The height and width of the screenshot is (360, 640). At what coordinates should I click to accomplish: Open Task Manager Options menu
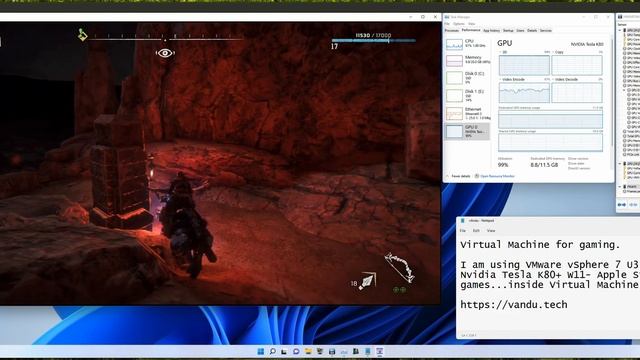(459, 24)
